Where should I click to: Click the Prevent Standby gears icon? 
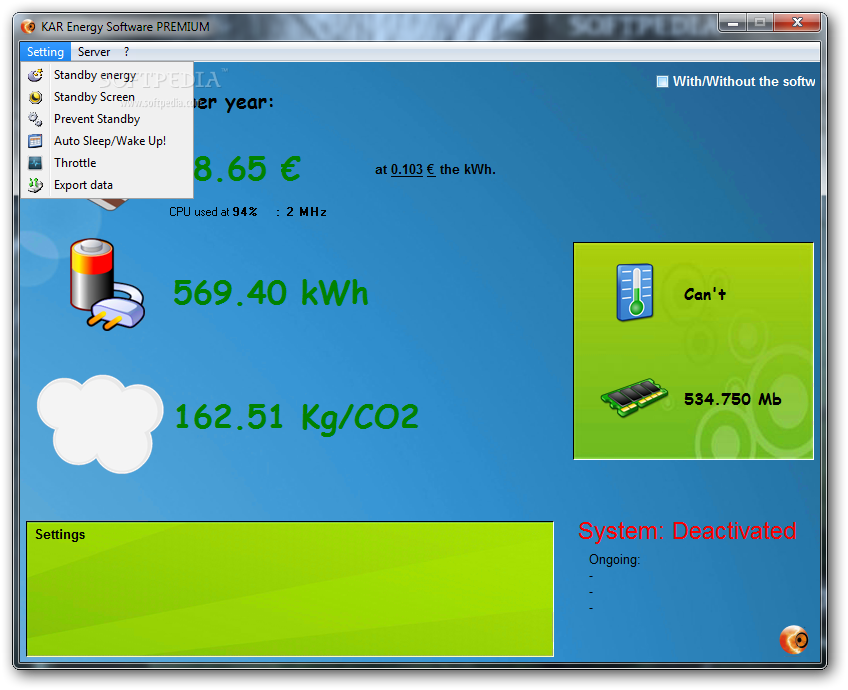[36, 119]
